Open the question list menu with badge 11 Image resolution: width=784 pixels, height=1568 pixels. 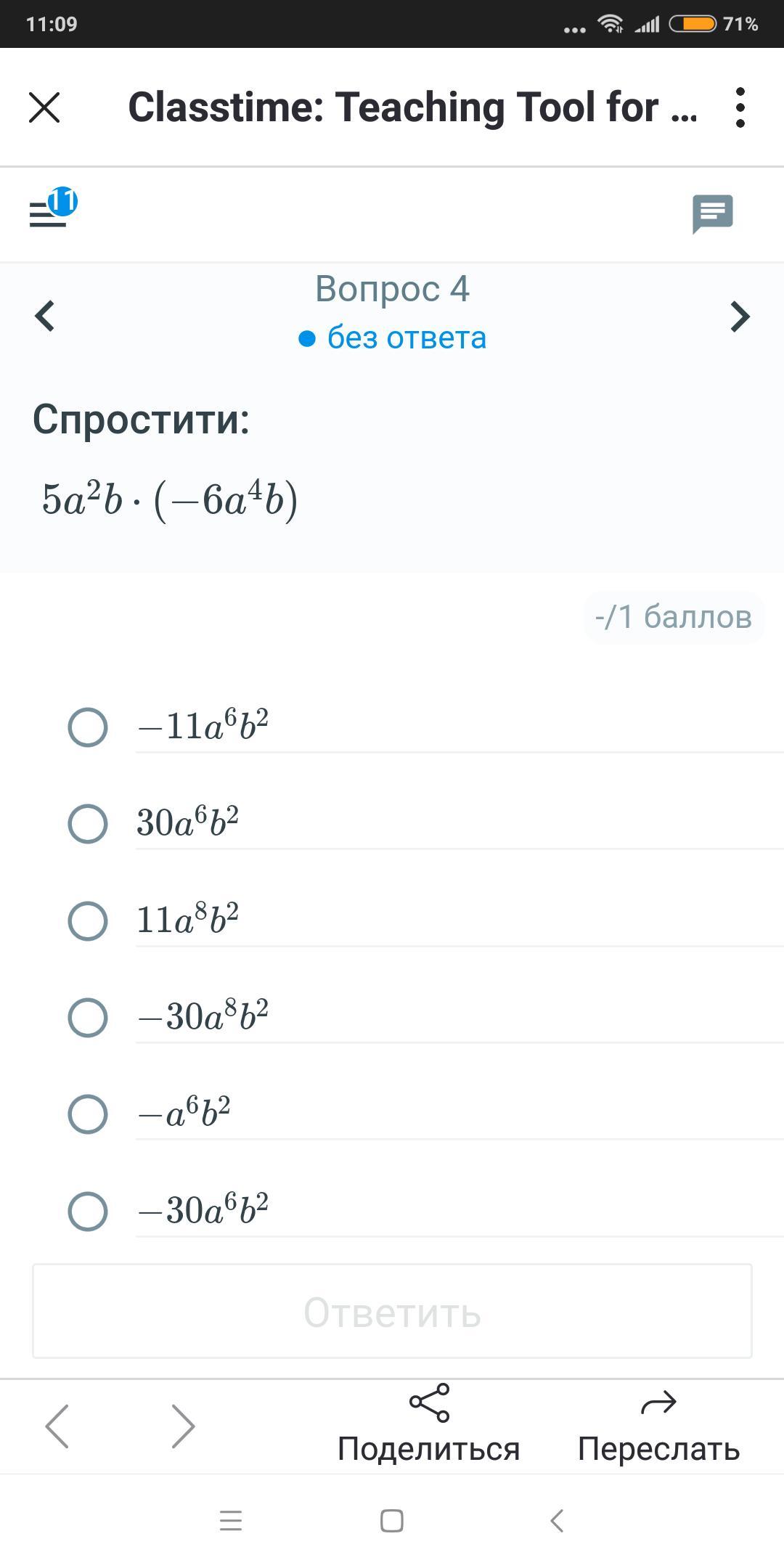click(51, 211)
